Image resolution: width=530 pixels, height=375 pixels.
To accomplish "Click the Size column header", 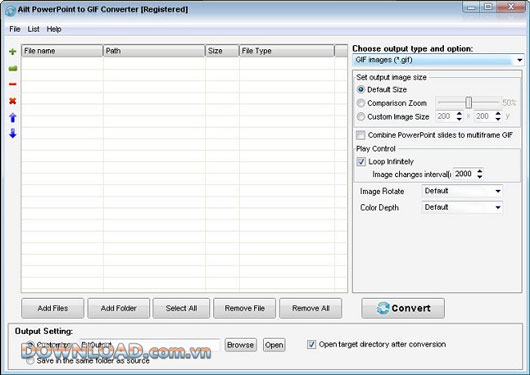I will 222,51.
